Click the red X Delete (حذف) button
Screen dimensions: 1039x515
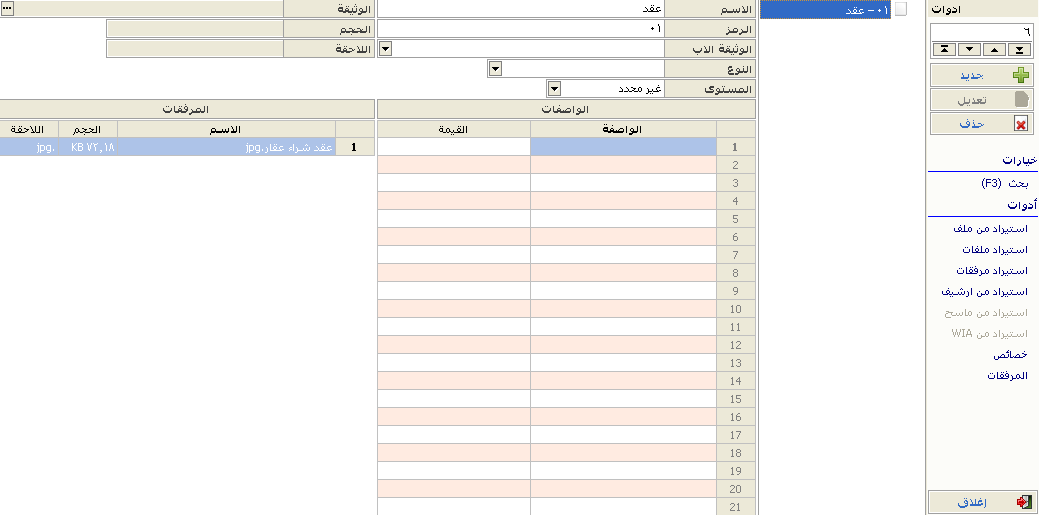(x=980, y=123)
